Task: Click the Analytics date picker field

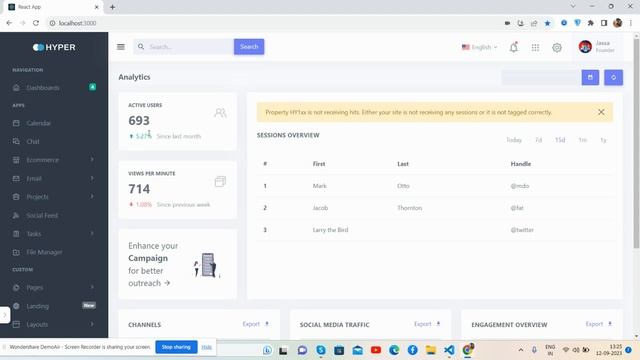Action: click(541, 78)
